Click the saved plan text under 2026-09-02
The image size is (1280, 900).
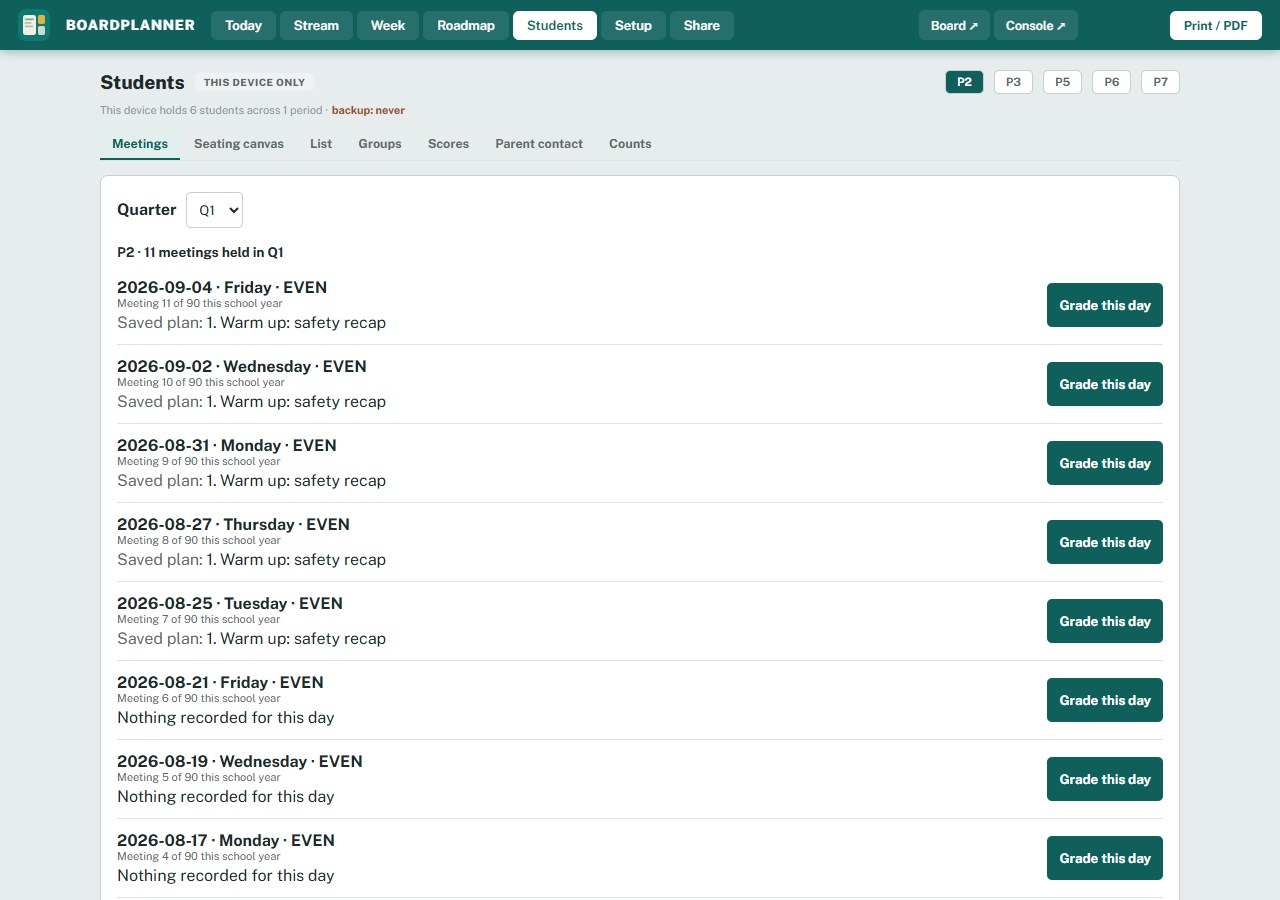pos(251,401)
